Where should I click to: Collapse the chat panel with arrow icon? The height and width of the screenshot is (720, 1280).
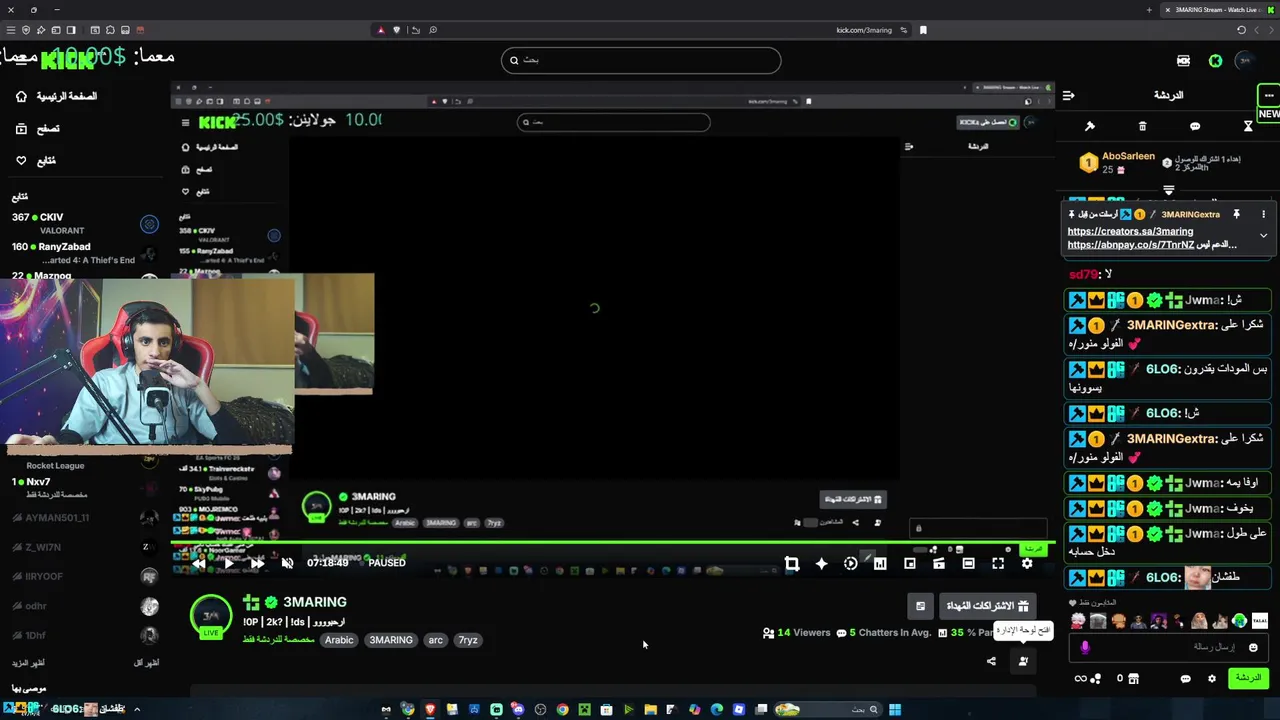click(x=1068, y=96)
